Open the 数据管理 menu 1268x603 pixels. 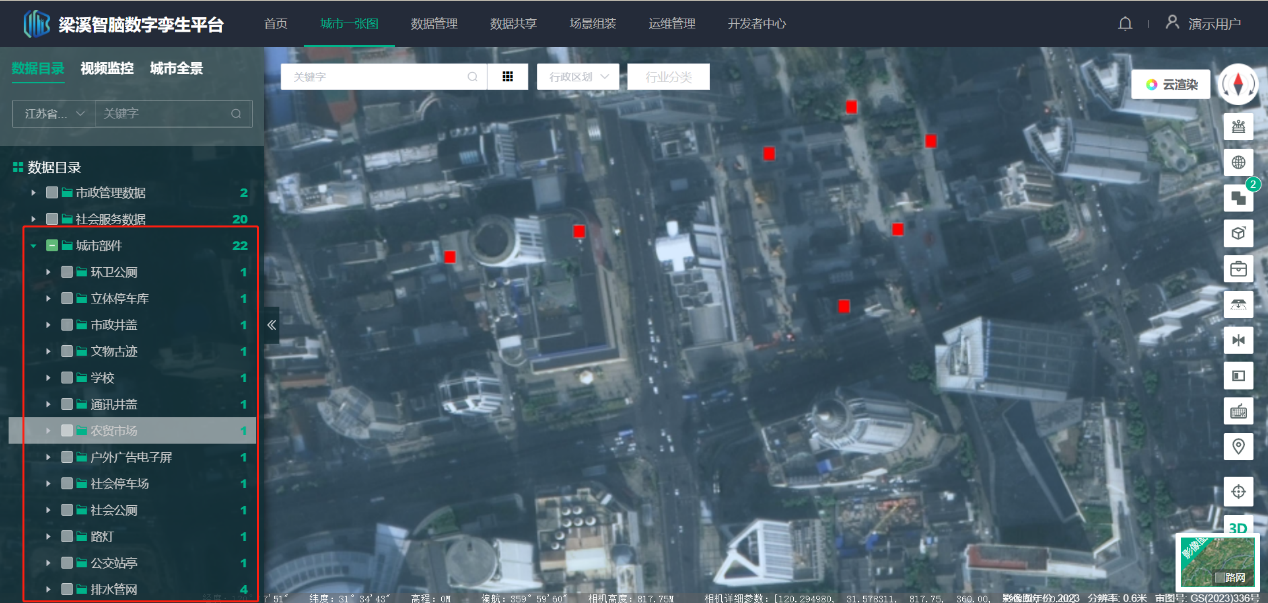tap(434, 24)
